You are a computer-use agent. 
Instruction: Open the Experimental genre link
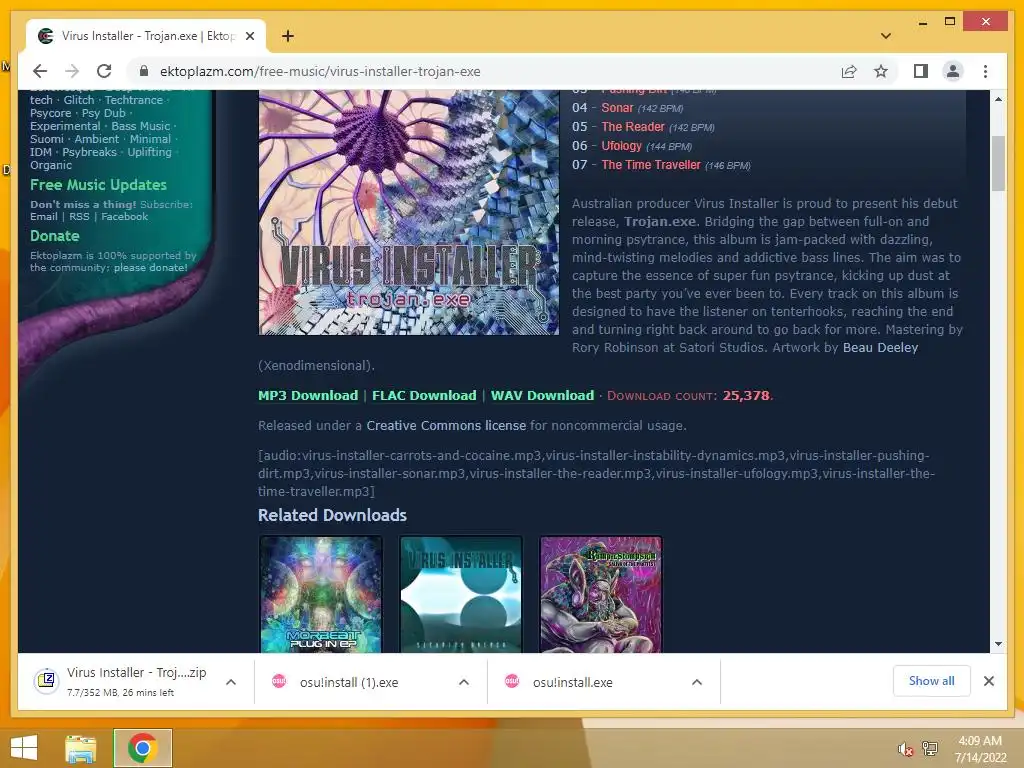[65, 126]
